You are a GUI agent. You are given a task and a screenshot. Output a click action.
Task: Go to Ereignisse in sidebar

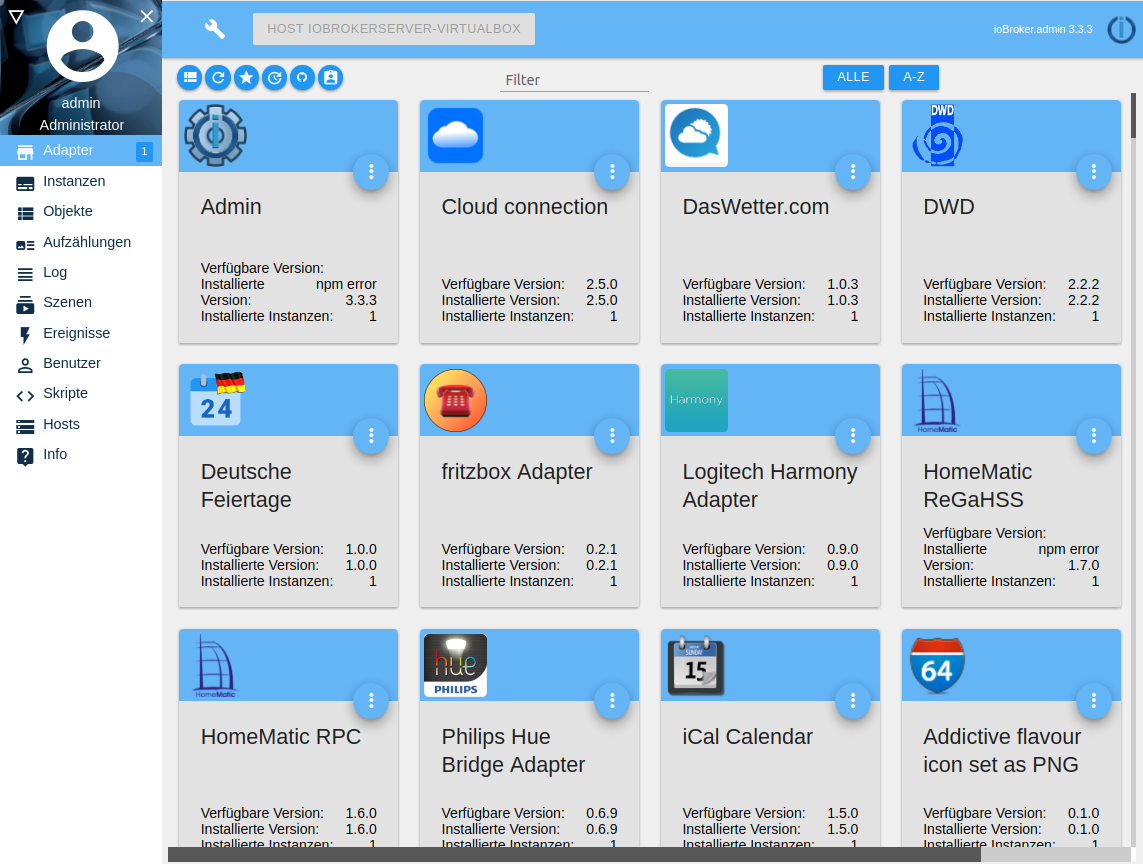(81, 333)
